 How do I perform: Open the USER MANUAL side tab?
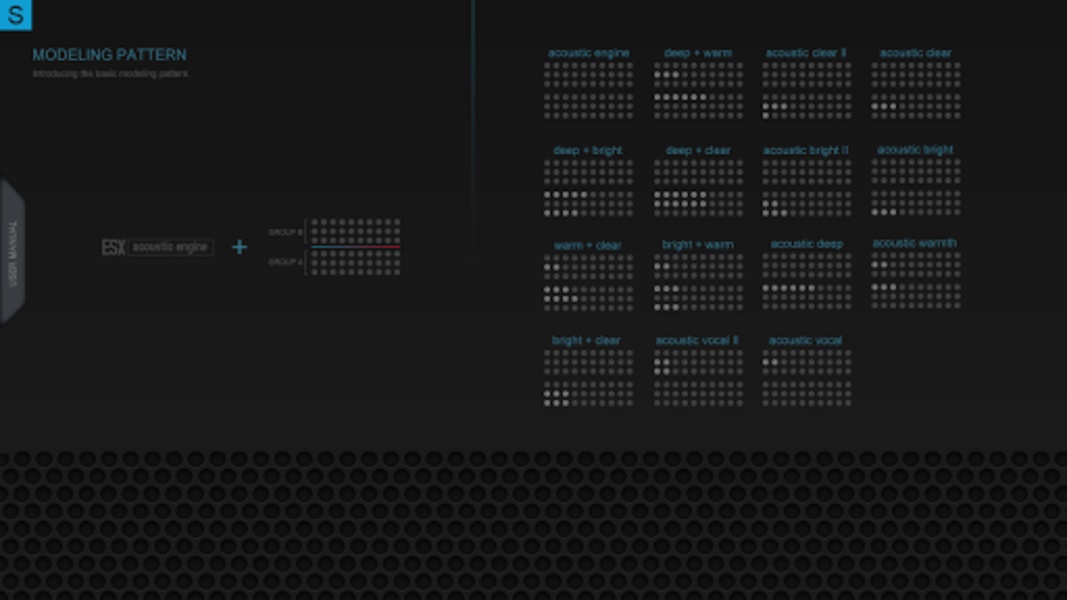tap(12, 252)
